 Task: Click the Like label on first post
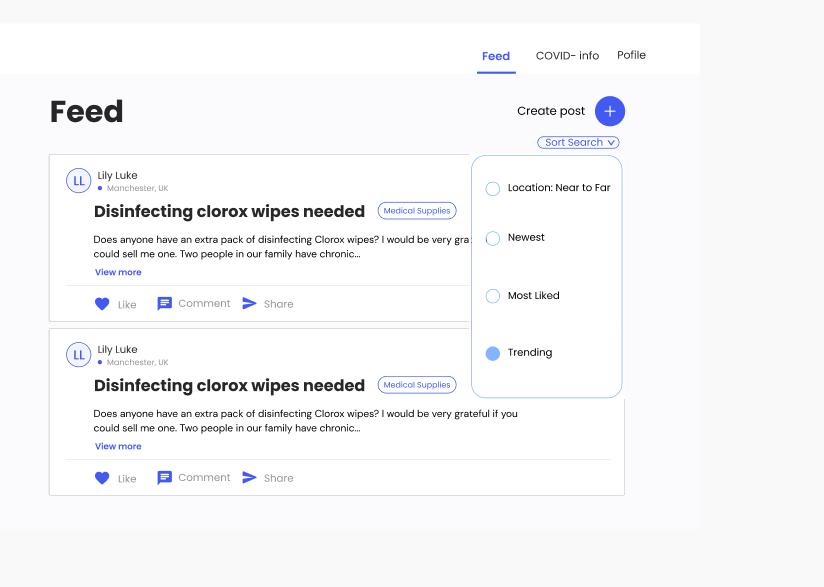127,305
